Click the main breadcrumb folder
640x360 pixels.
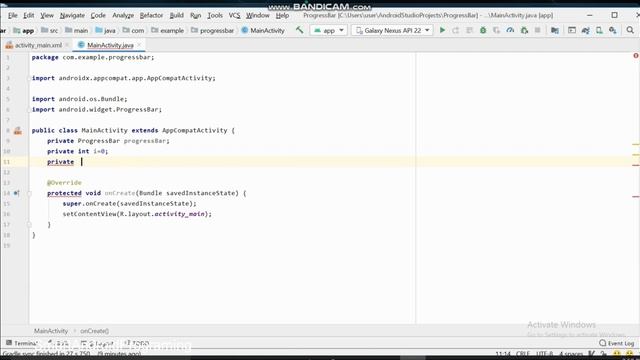pos(77,30)
